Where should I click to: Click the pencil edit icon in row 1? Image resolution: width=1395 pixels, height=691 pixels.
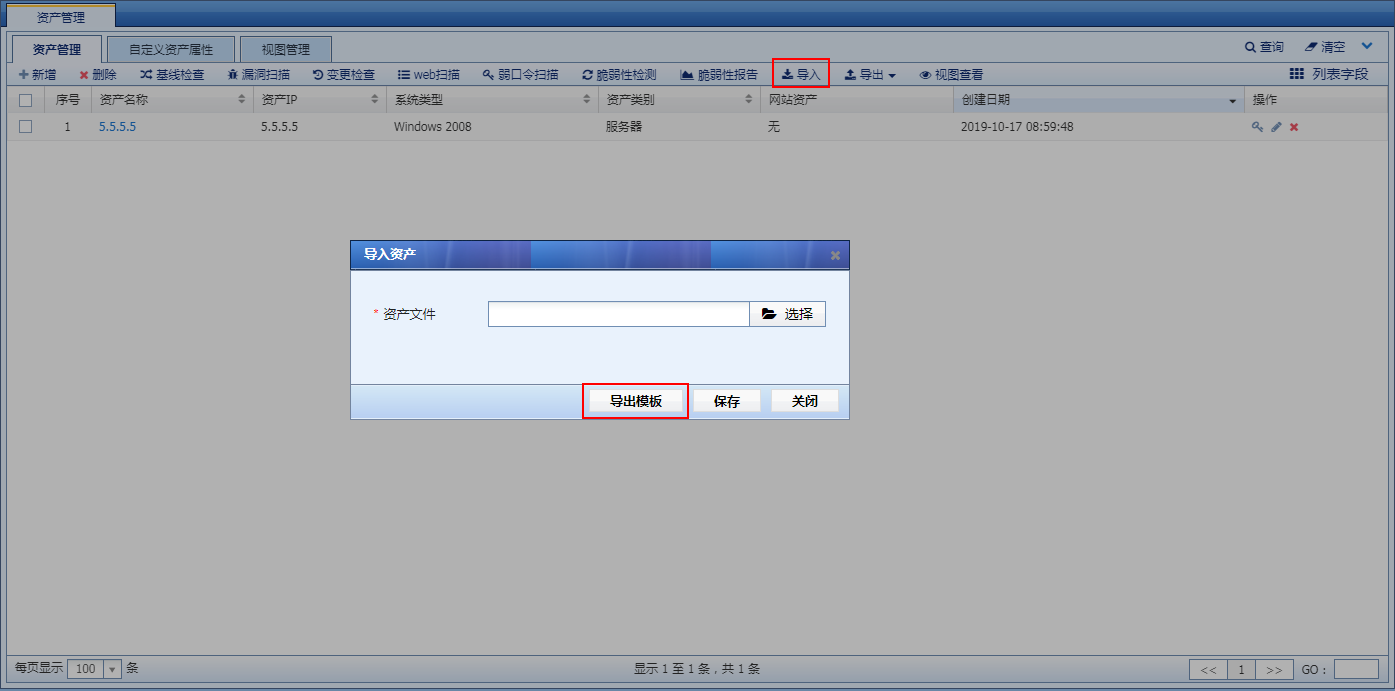1276,127
